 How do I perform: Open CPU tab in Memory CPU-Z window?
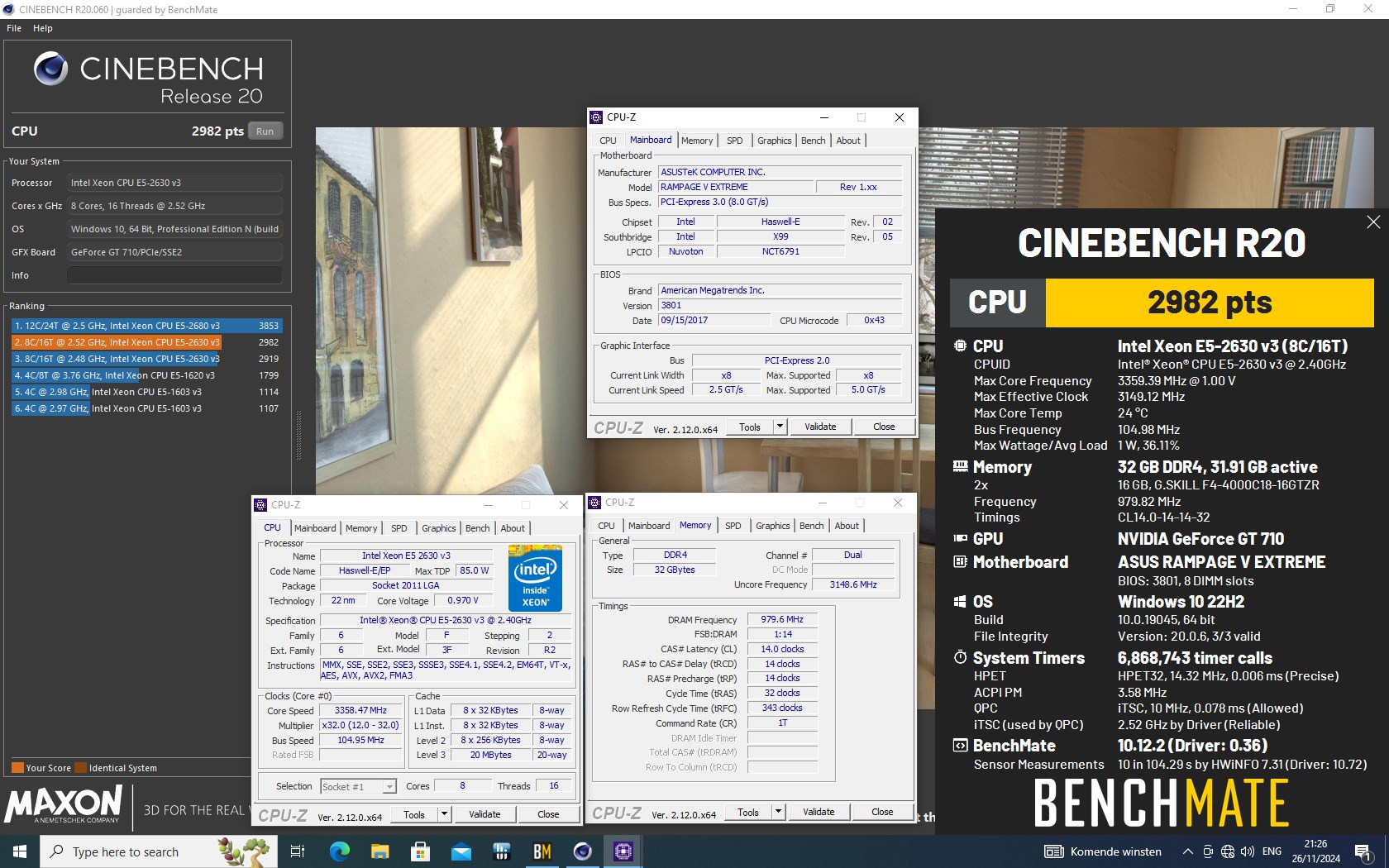(x=606, y=526)
